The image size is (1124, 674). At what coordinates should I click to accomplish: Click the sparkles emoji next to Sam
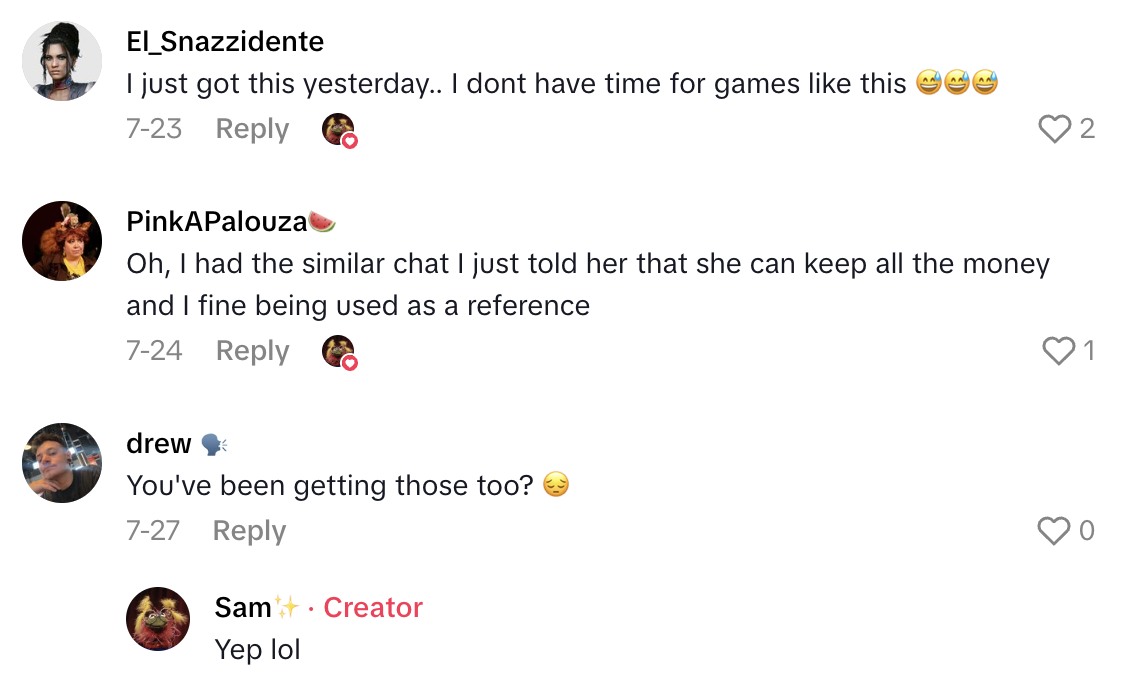pos(287,606)
